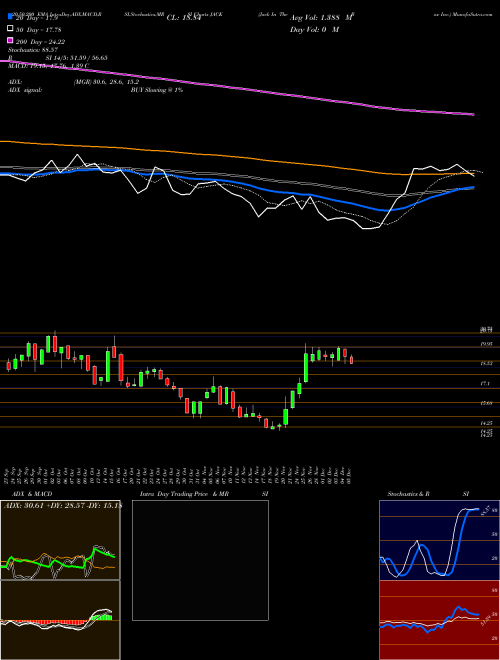Click the white 50 Day legend swatch
This screenshot has width=500, height=660.
(x=10, y=29)
